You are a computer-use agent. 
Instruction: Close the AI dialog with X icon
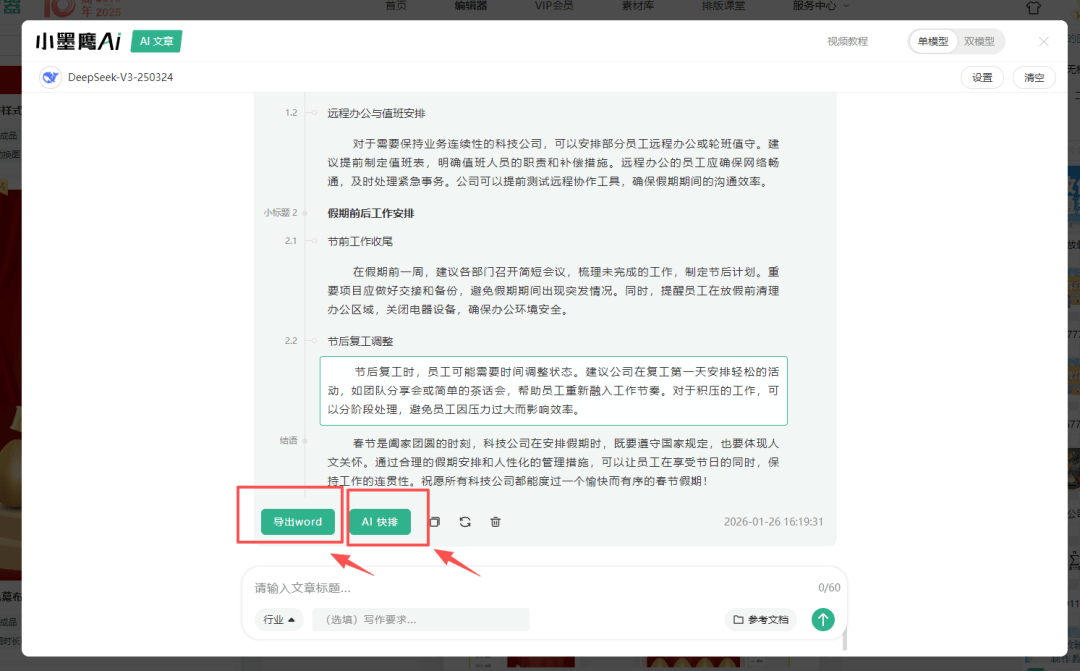(1044, 41)
